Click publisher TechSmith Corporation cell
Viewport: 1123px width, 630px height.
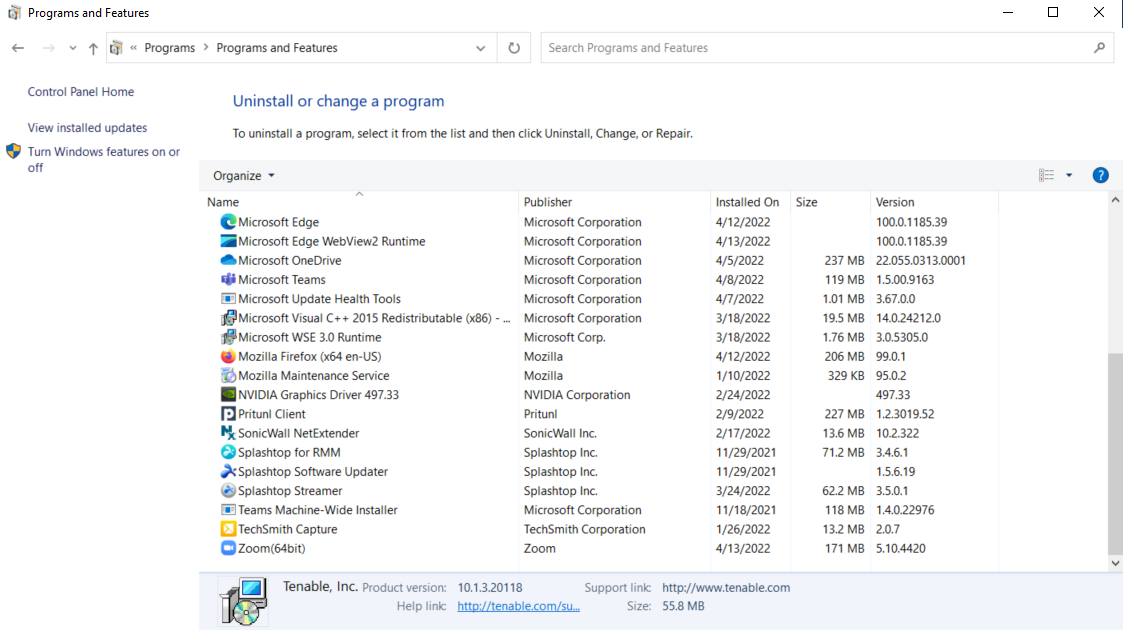(x=584, y=529)
